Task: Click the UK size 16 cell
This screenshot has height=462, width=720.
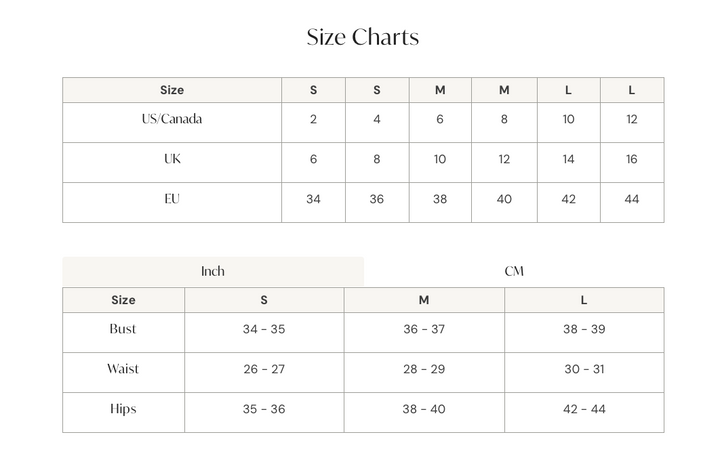Action: pos(631,160)
